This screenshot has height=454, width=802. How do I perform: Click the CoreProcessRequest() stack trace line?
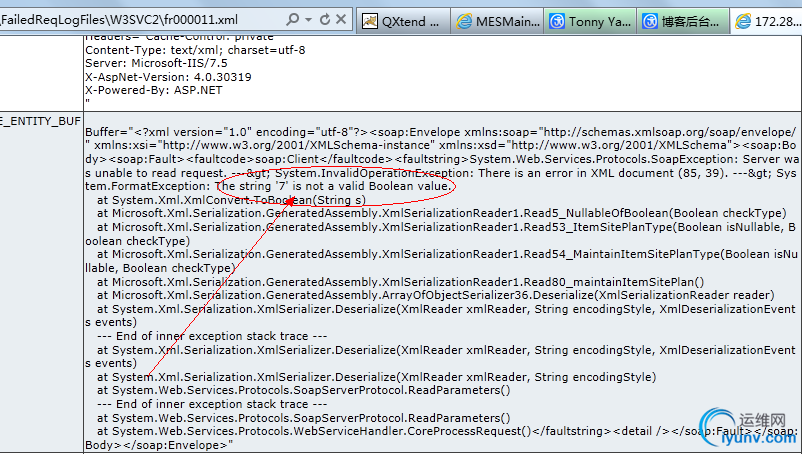point(315,431)
